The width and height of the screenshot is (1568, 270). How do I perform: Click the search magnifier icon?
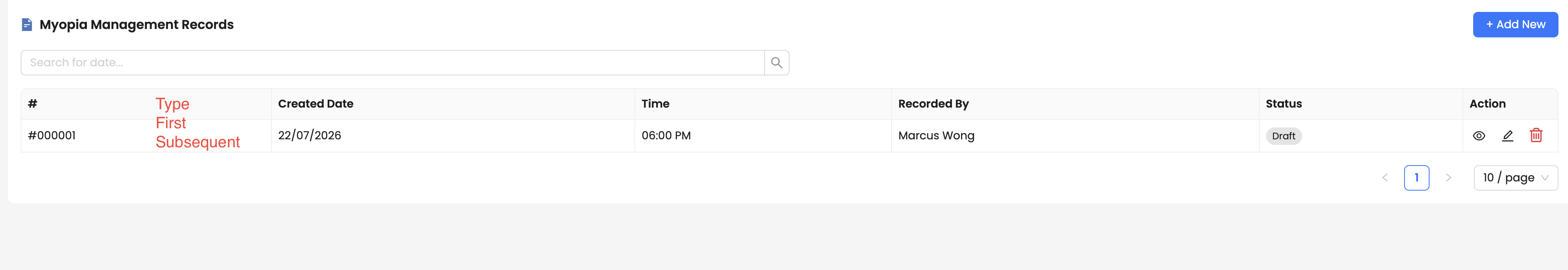[x=776, y=63]
